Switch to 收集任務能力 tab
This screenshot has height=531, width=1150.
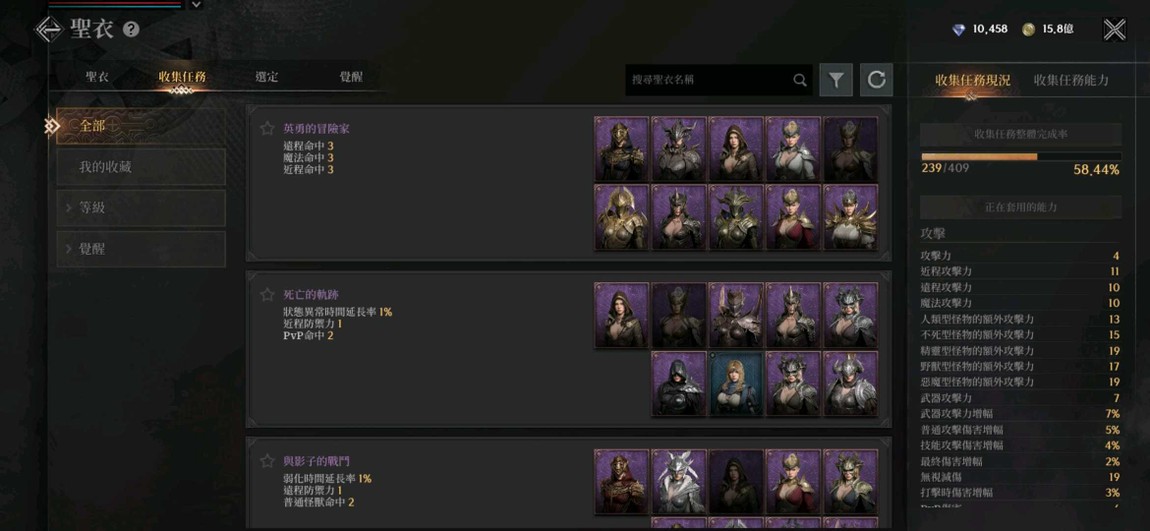1071,81
